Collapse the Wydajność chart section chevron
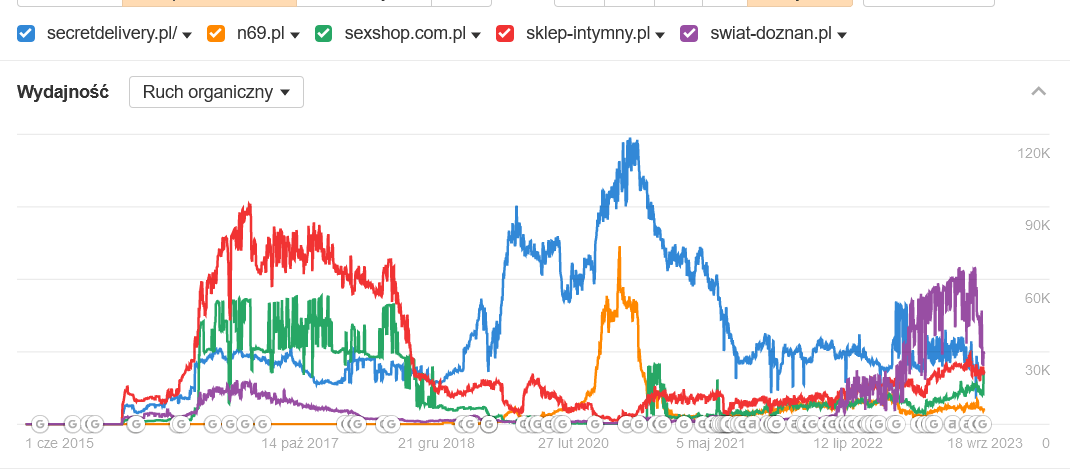Image resolution: width=1070 pixels, height=470 pixels. (x=1038, y=92)
